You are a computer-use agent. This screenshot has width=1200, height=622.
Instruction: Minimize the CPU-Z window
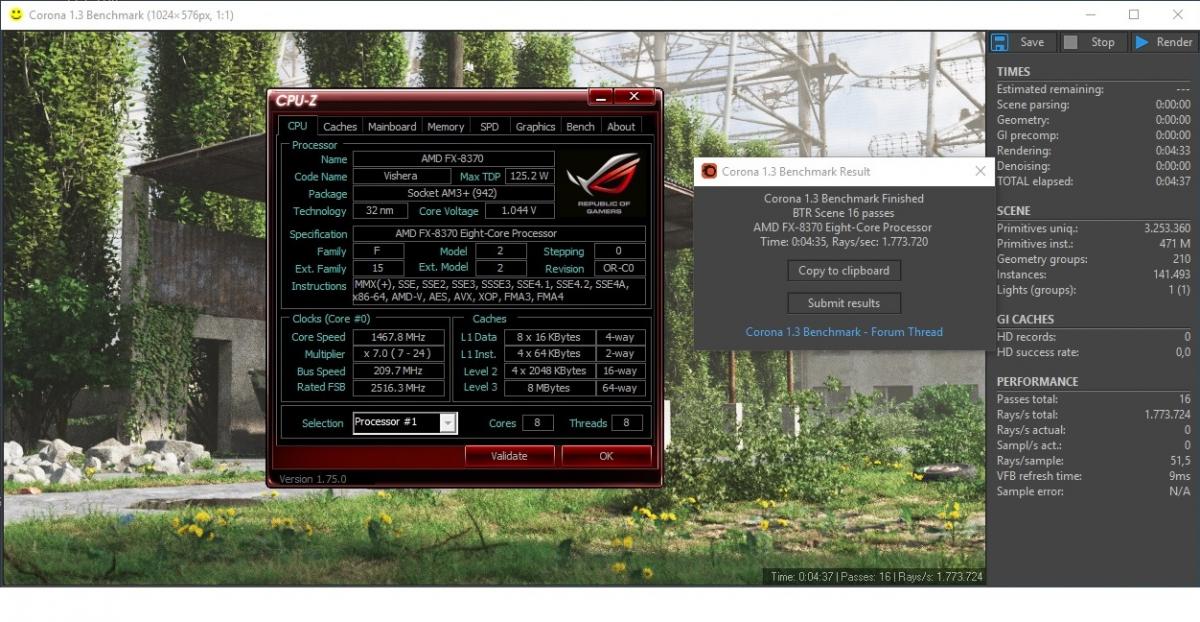(601, 96)
